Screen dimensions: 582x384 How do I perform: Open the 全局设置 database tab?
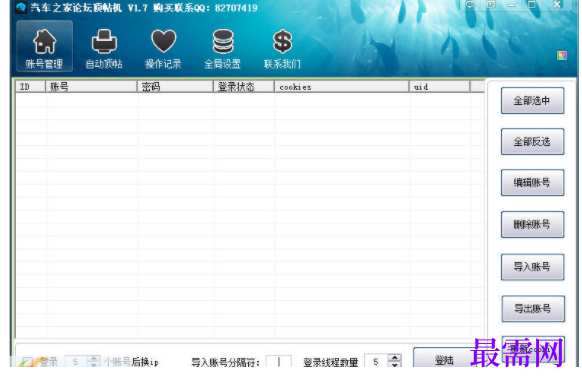click(x=223, y=48)
